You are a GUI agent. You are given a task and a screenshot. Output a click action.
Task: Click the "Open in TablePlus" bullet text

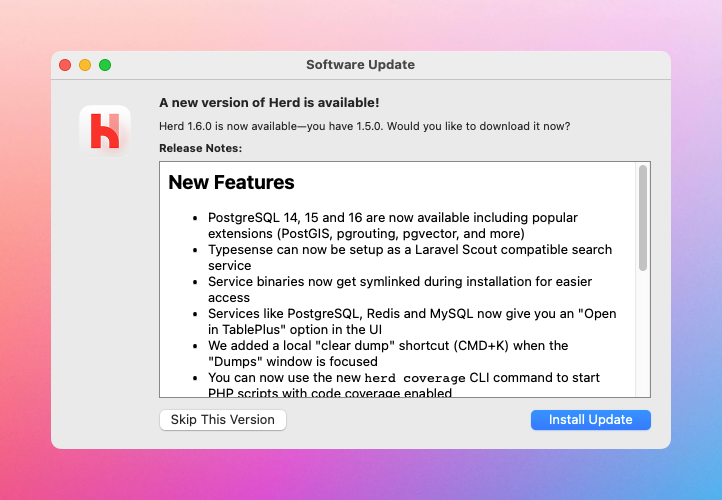click(x=412, y=321)
